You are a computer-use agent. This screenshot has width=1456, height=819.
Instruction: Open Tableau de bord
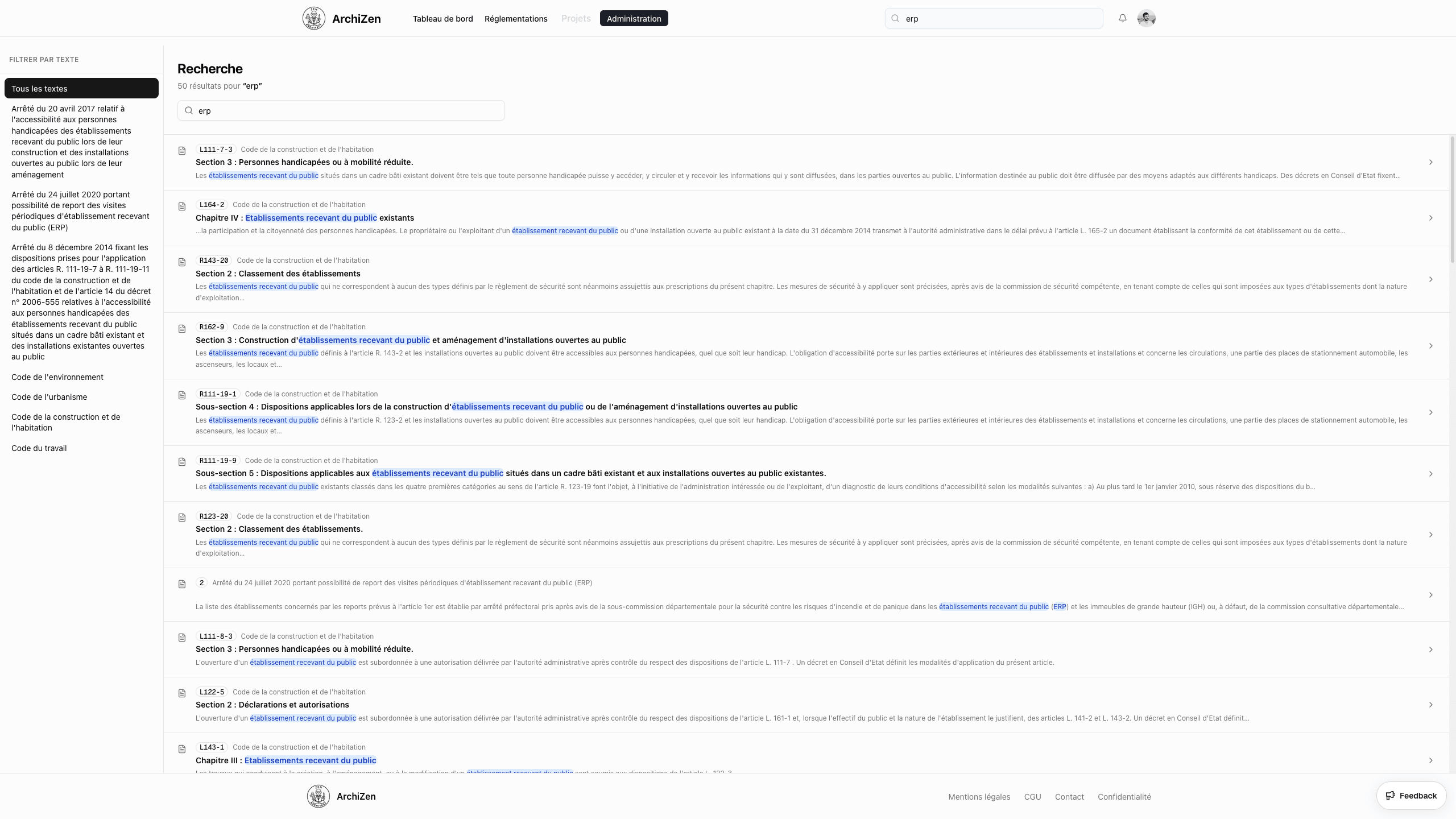(x=443, y=18)
